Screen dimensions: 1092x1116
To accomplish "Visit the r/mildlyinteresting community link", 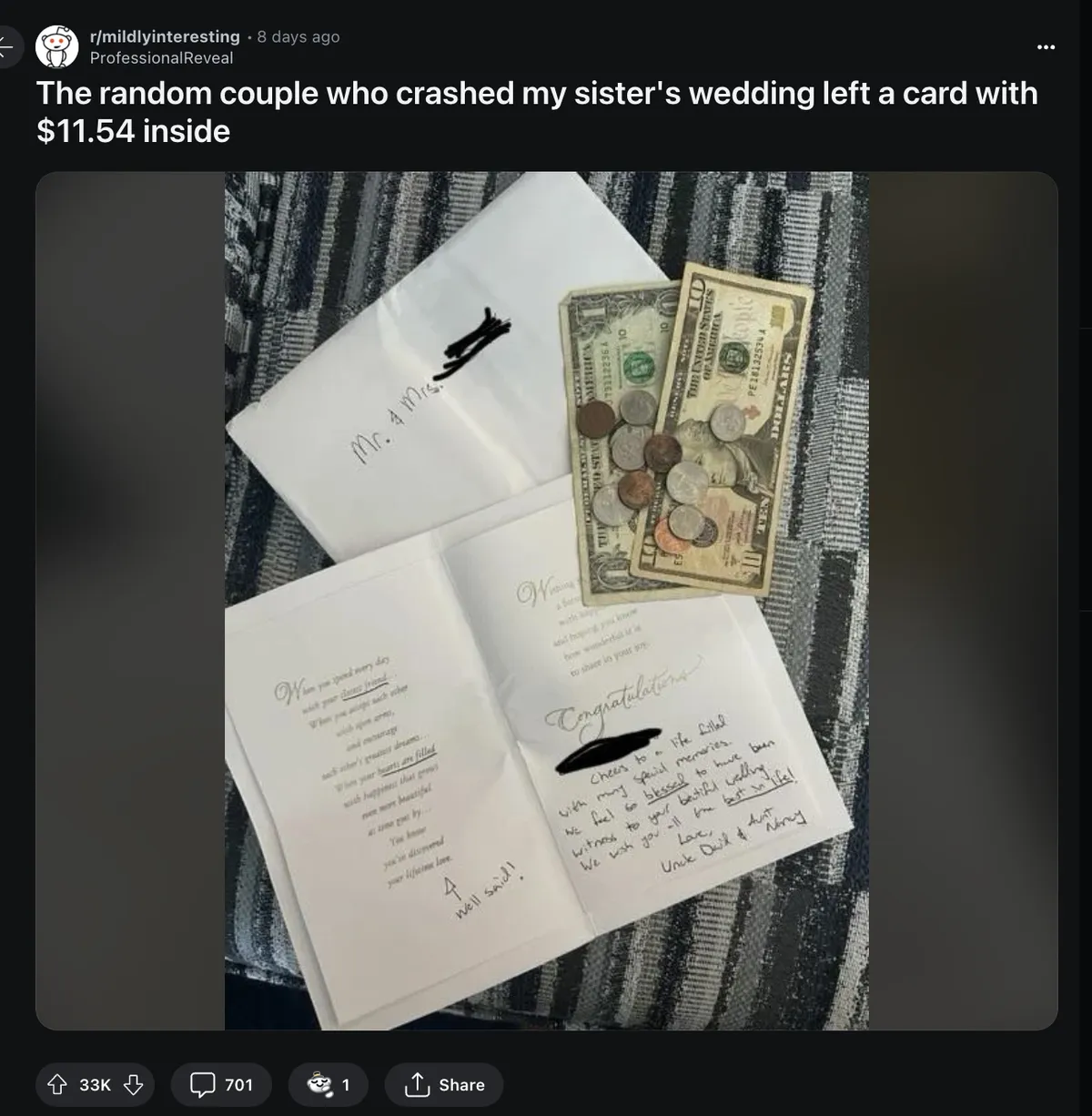I will pyautogui.click(x=165, y=36).
